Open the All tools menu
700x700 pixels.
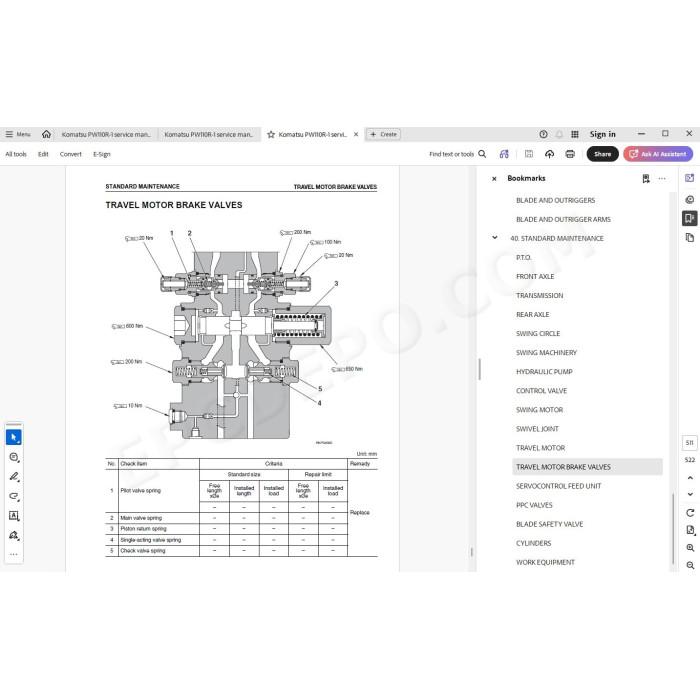tap(16, 154)
